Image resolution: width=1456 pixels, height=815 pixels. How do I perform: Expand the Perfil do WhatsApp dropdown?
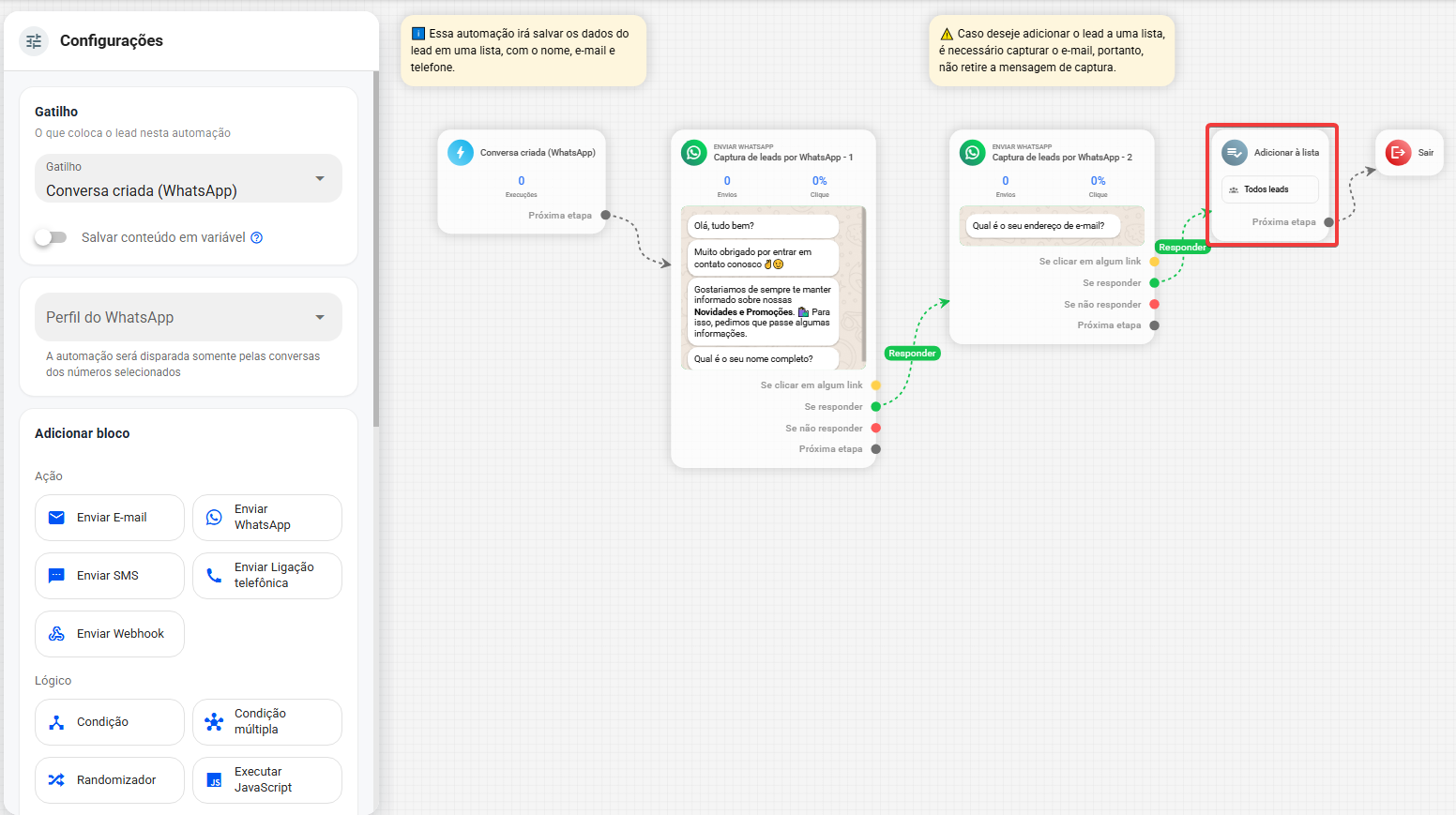point(189,317)
